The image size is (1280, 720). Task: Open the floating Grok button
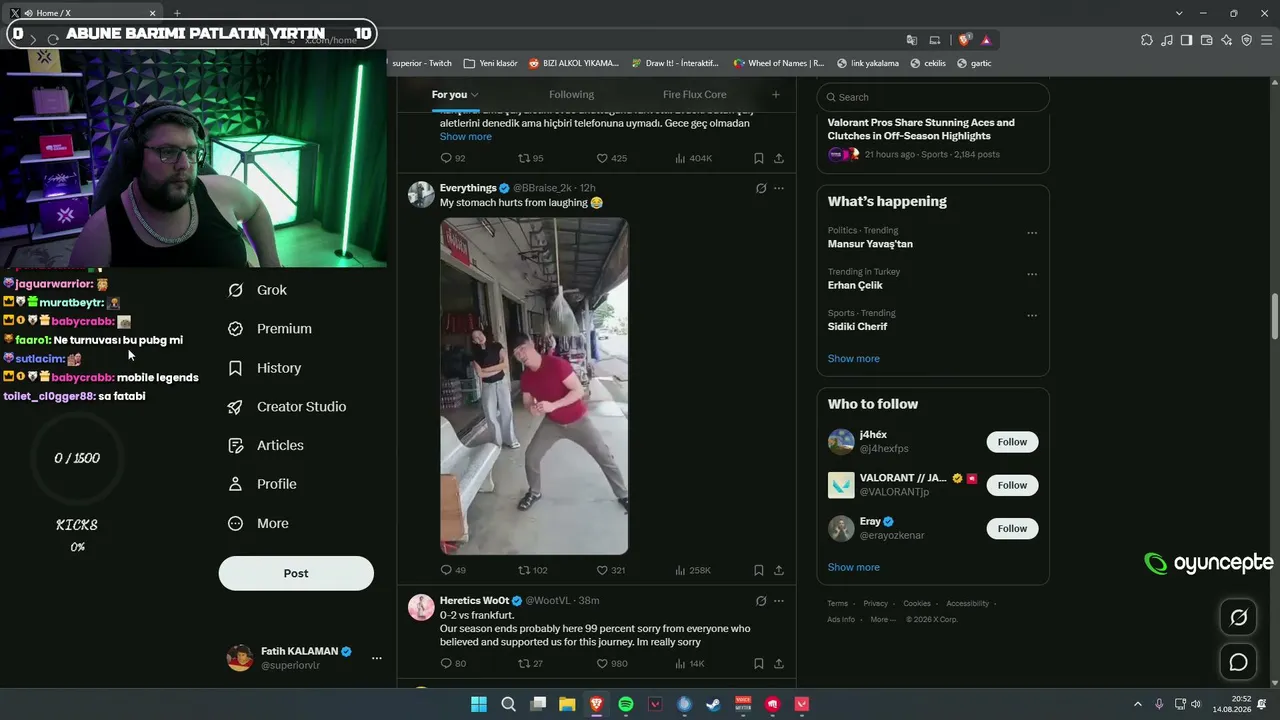click(x=1238, y=618)
